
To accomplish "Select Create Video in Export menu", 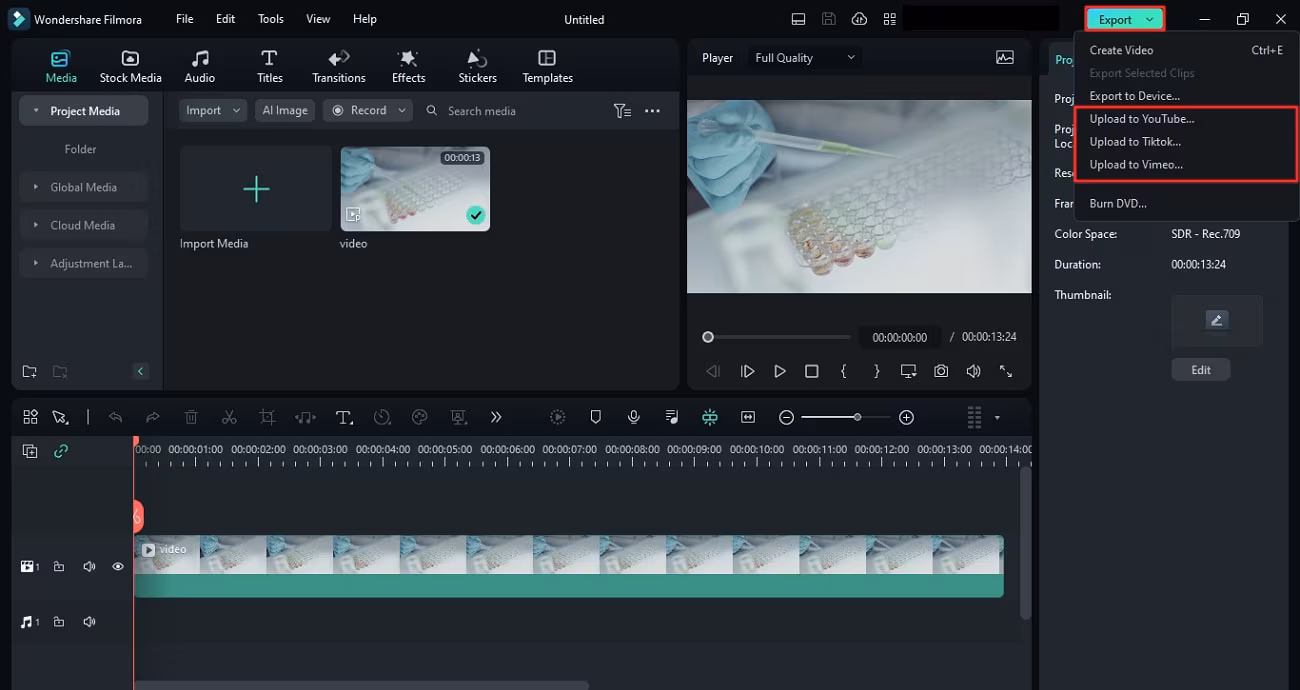I will point(1121,50).
